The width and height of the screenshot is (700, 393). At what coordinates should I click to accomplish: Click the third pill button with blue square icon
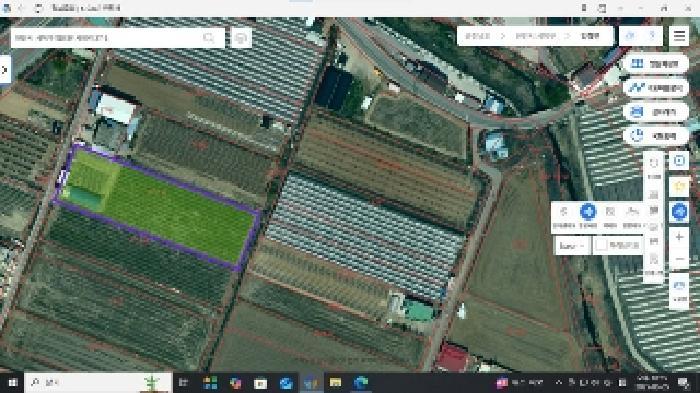[655, 112]
